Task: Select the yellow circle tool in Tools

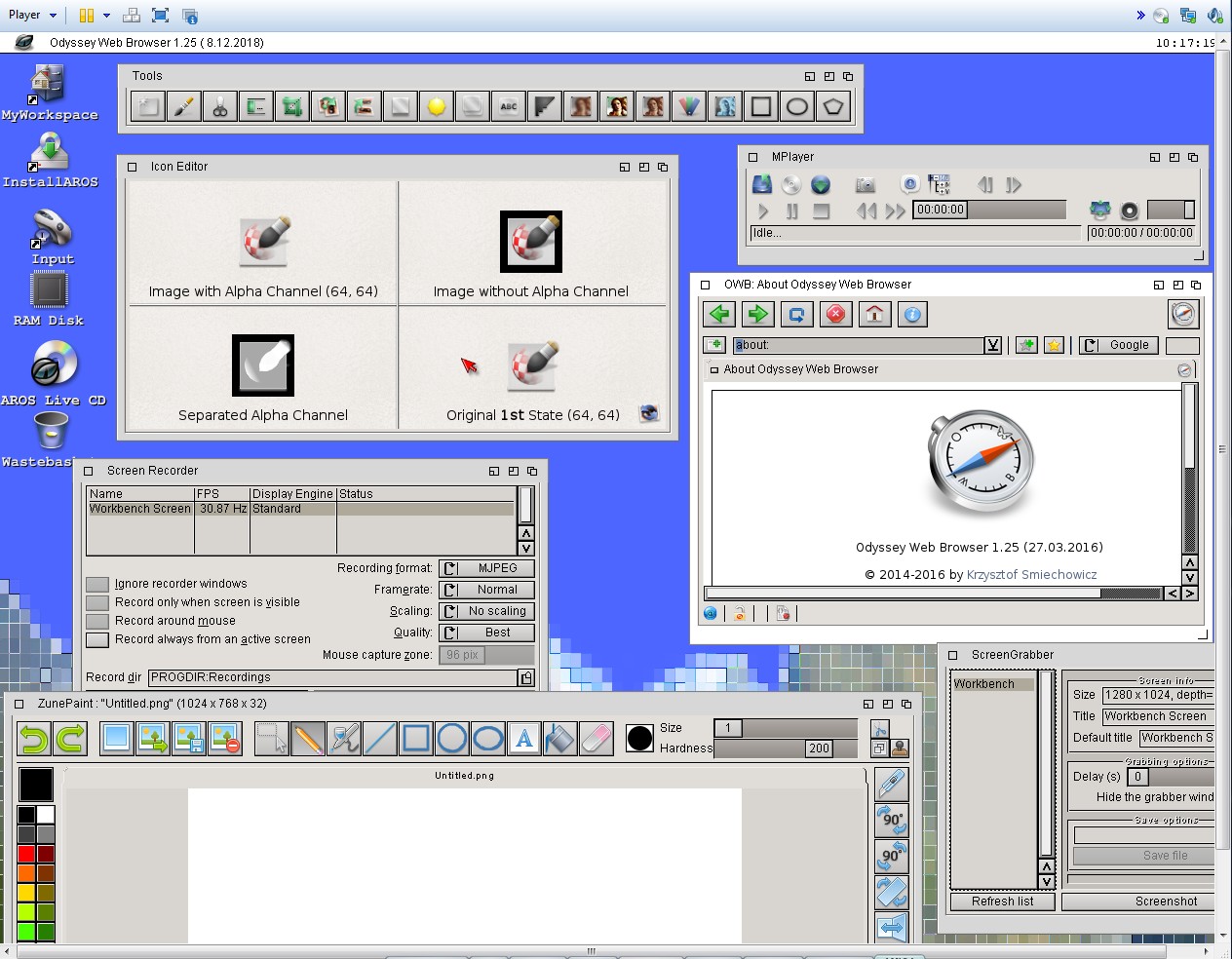Action: tap(437, 107)
